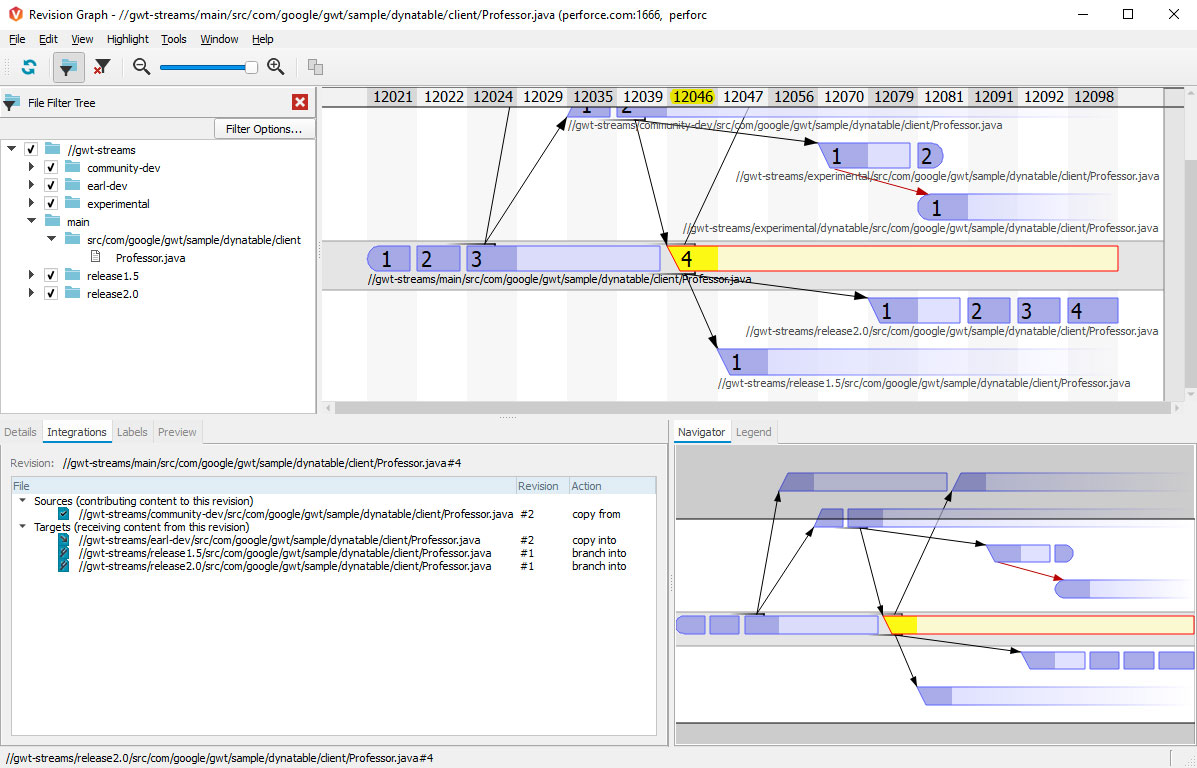Click the zoom out magnifier icon

click(141, 67)
